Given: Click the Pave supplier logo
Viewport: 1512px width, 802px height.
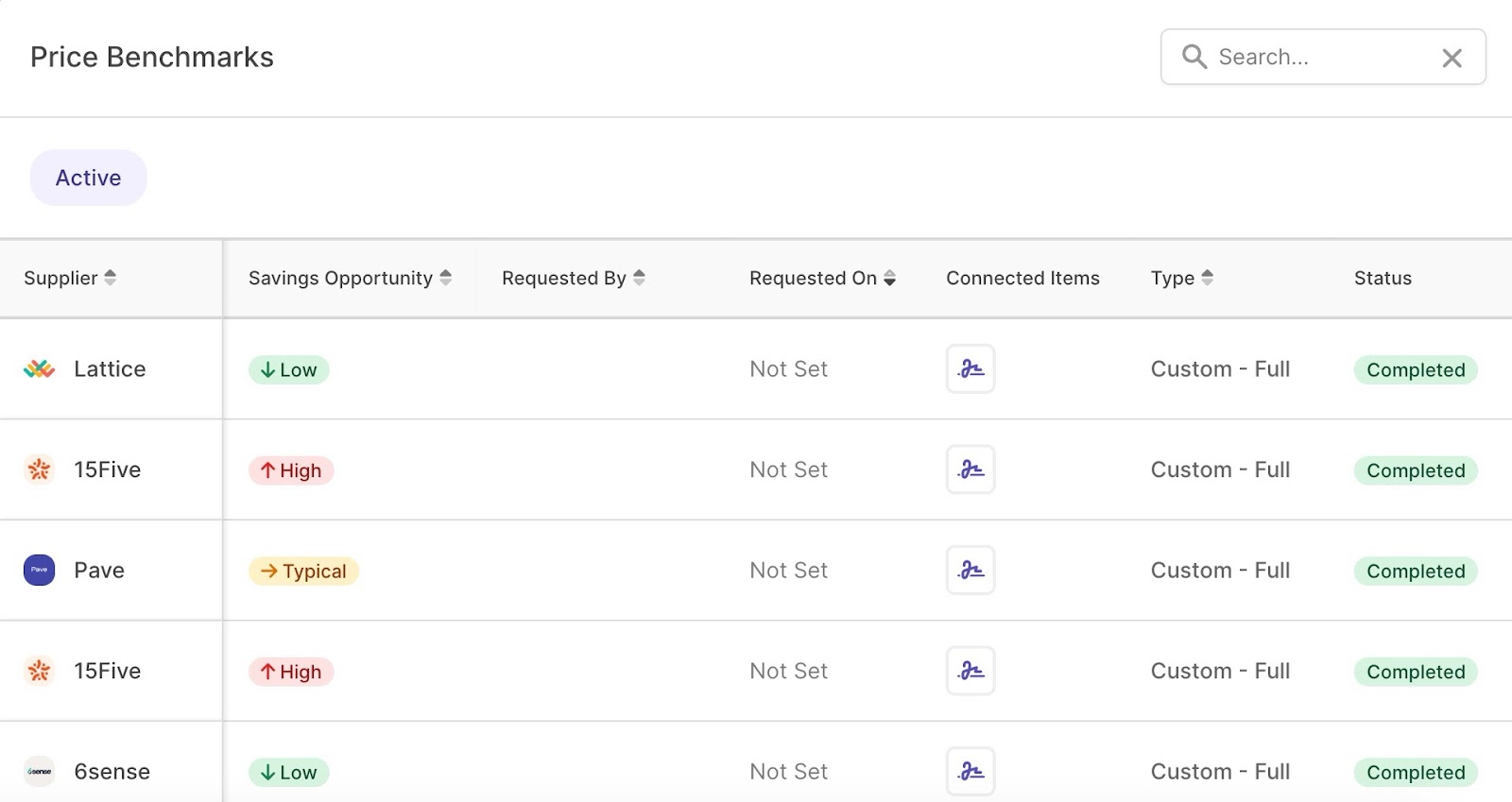Looking at the screenshot, I should click(x=39, y=570).
